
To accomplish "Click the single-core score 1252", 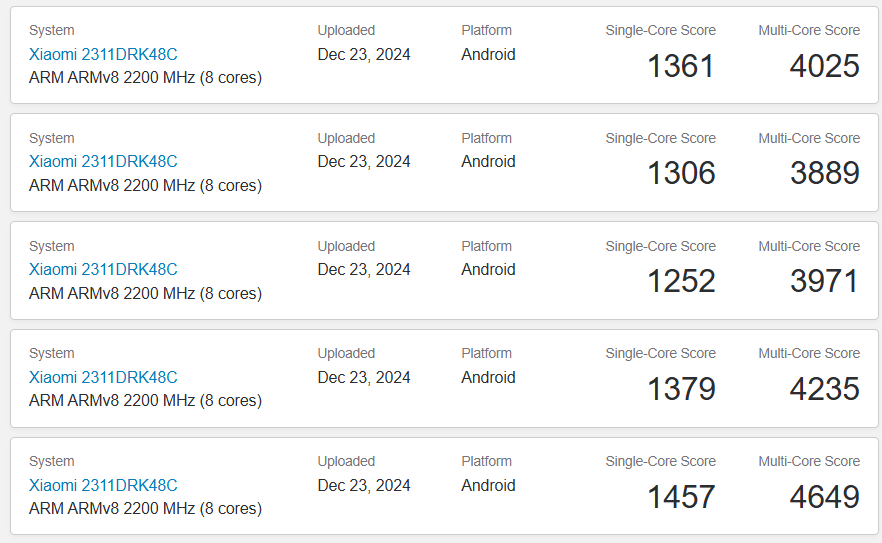I will tap(681, 281).
